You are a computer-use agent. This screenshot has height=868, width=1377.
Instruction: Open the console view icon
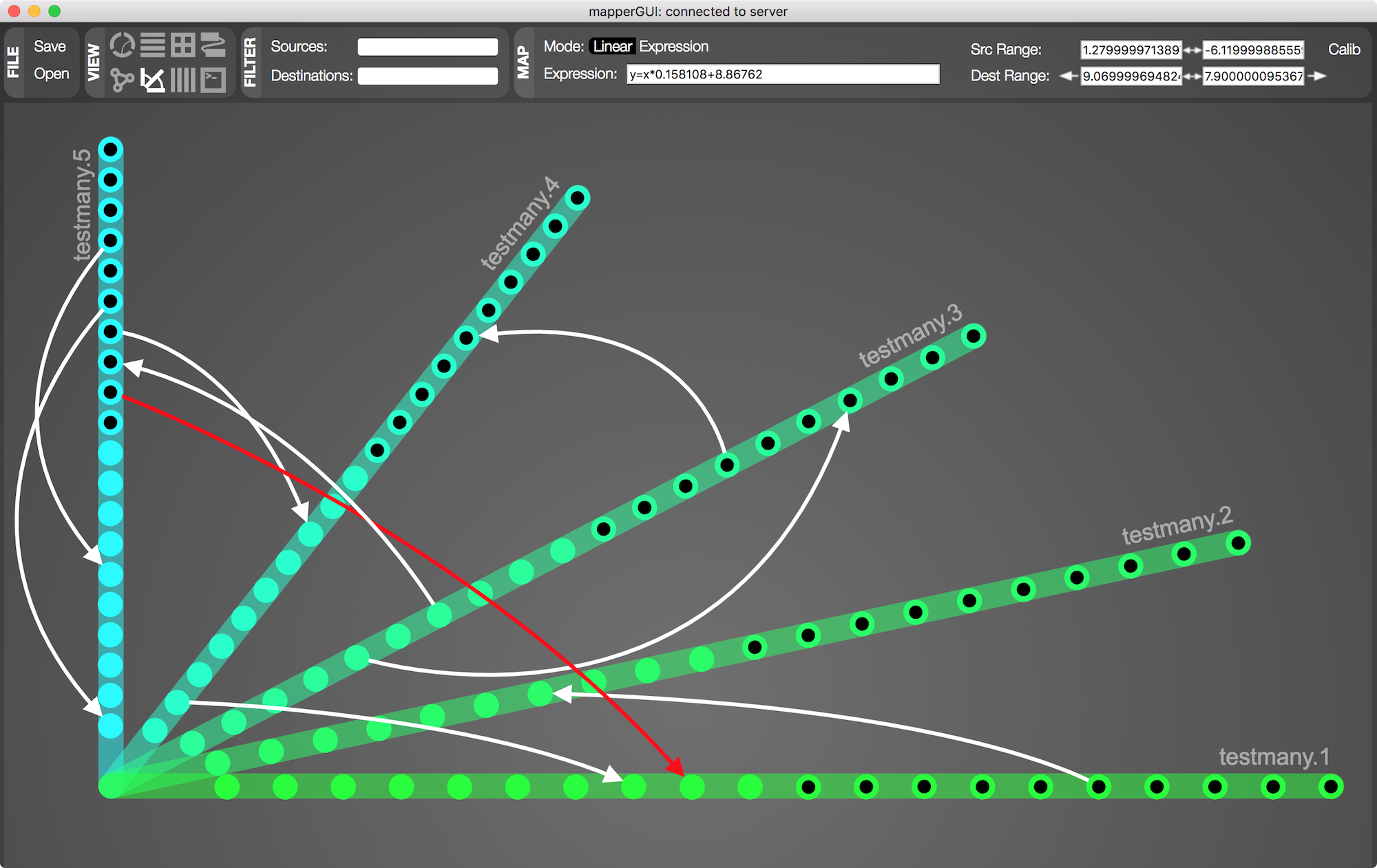tap(213, 80)
